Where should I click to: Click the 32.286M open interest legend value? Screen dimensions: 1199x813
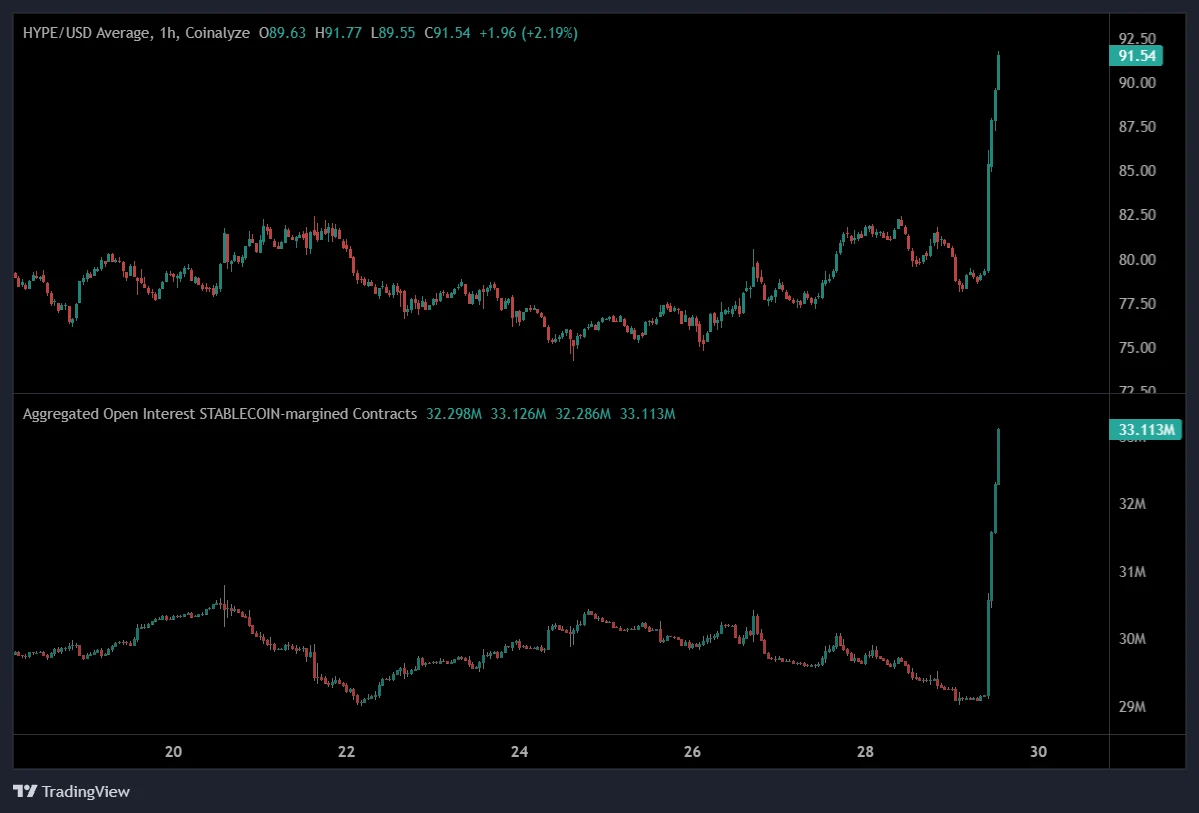tap(583, 414)
